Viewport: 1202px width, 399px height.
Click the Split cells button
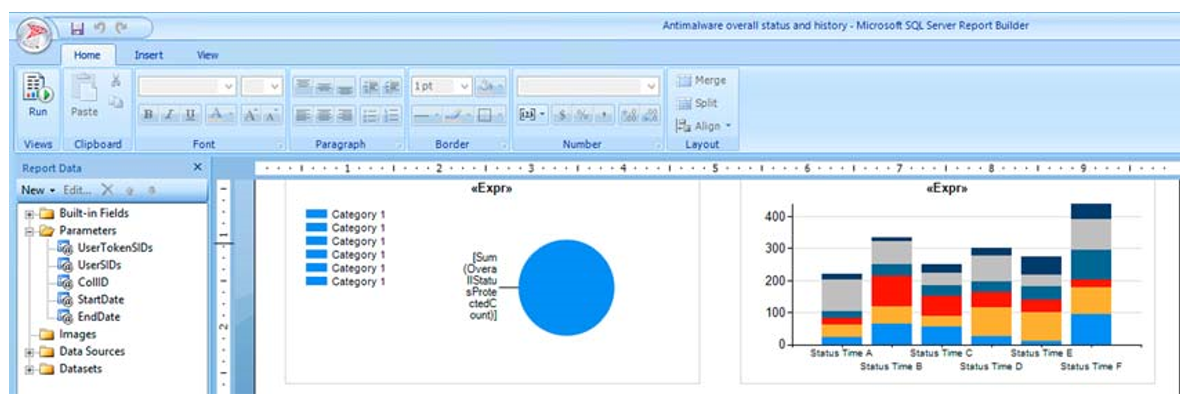tap(698, 103)
